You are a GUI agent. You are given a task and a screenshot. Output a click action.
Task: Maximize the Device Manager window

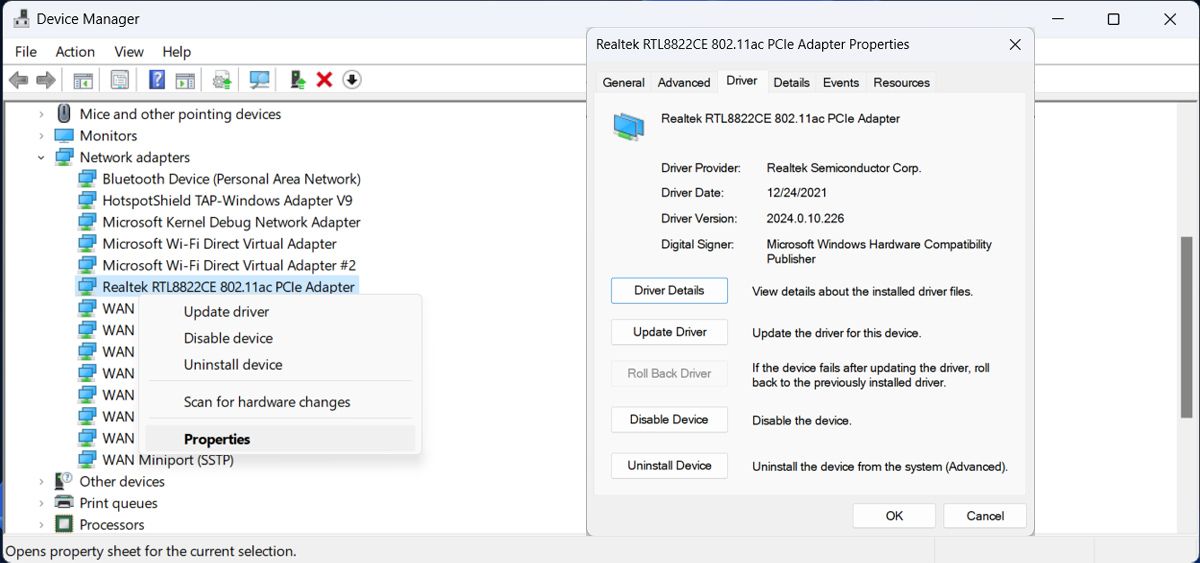1113,19
